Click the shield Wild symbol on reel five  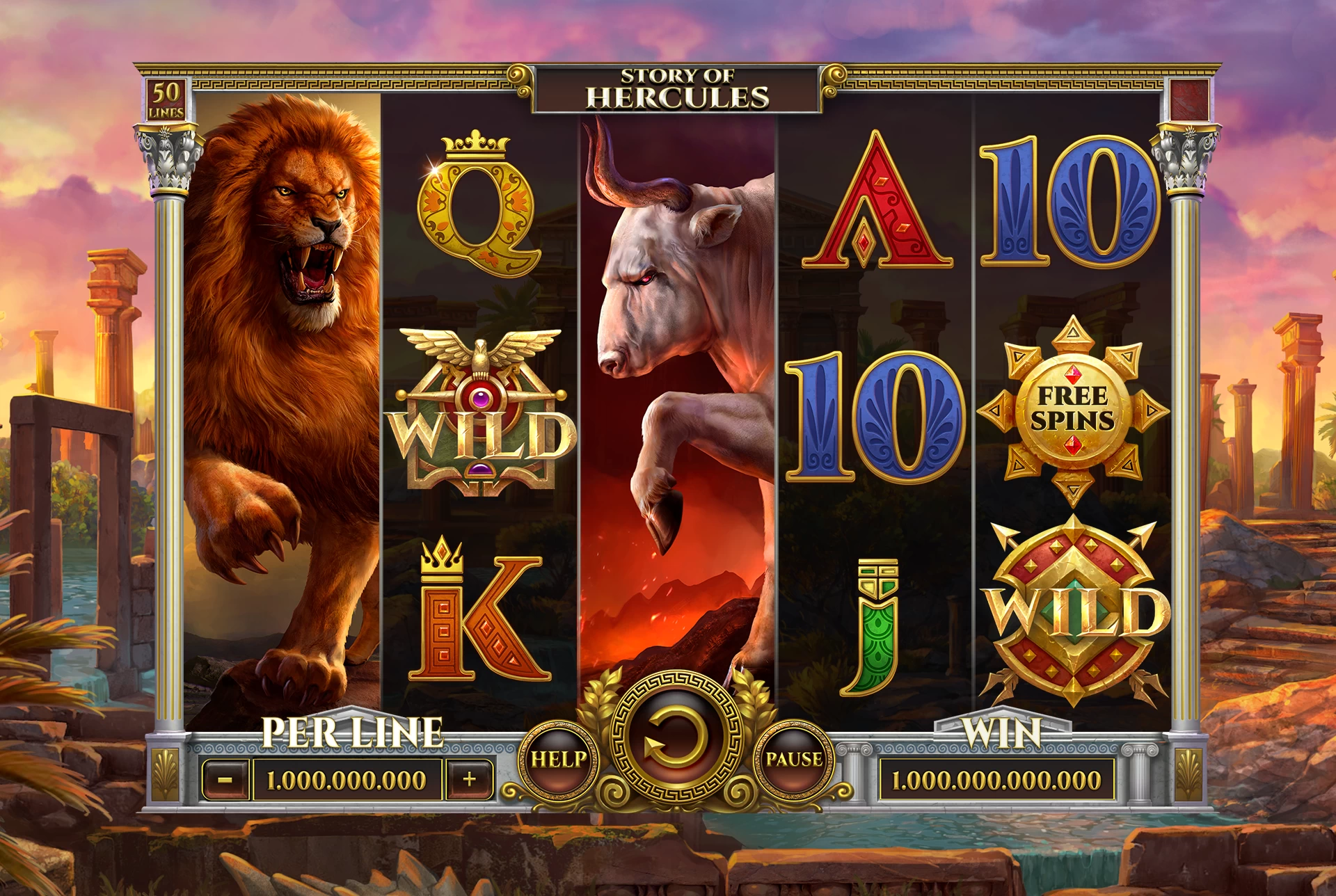point(1074,610)
